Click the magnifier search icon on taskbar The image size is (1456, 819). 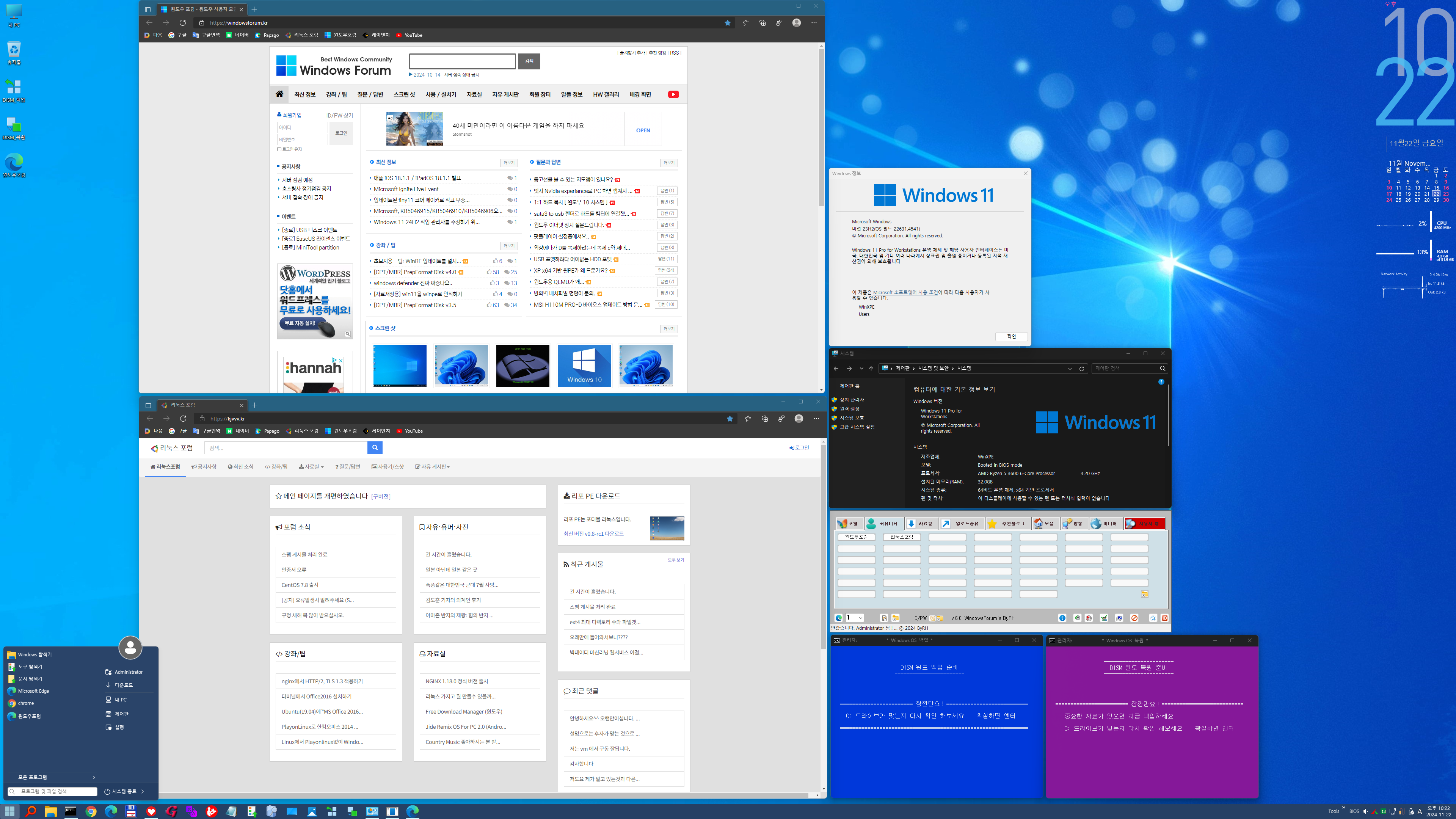point(30,811)
